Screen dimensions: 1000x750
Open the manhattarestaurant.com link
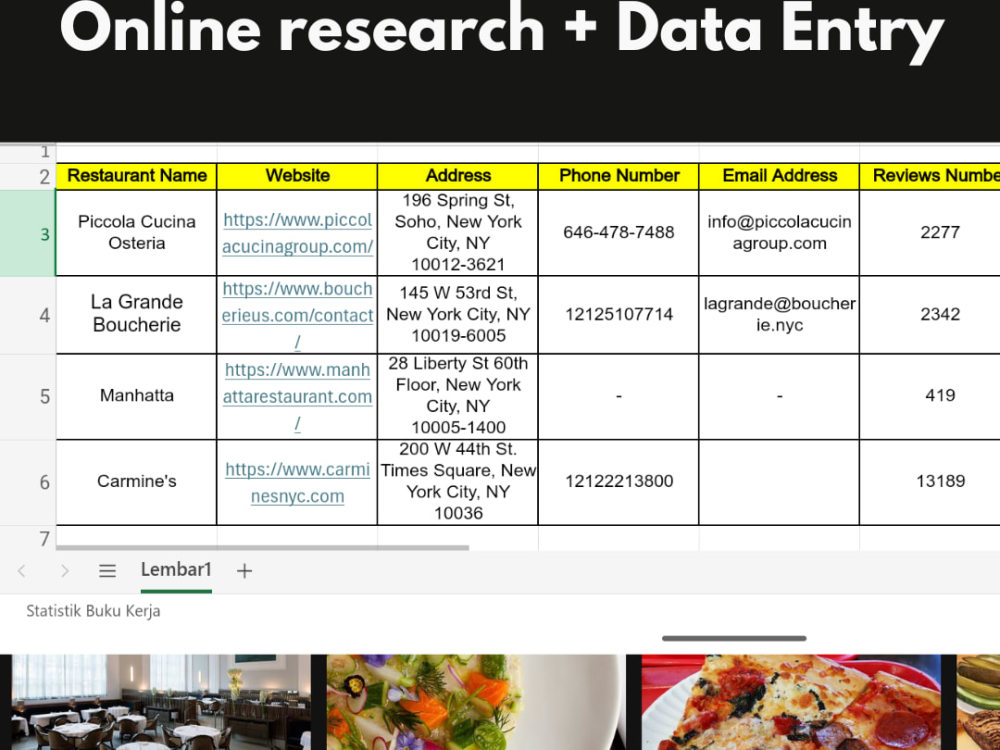(297, 397)
